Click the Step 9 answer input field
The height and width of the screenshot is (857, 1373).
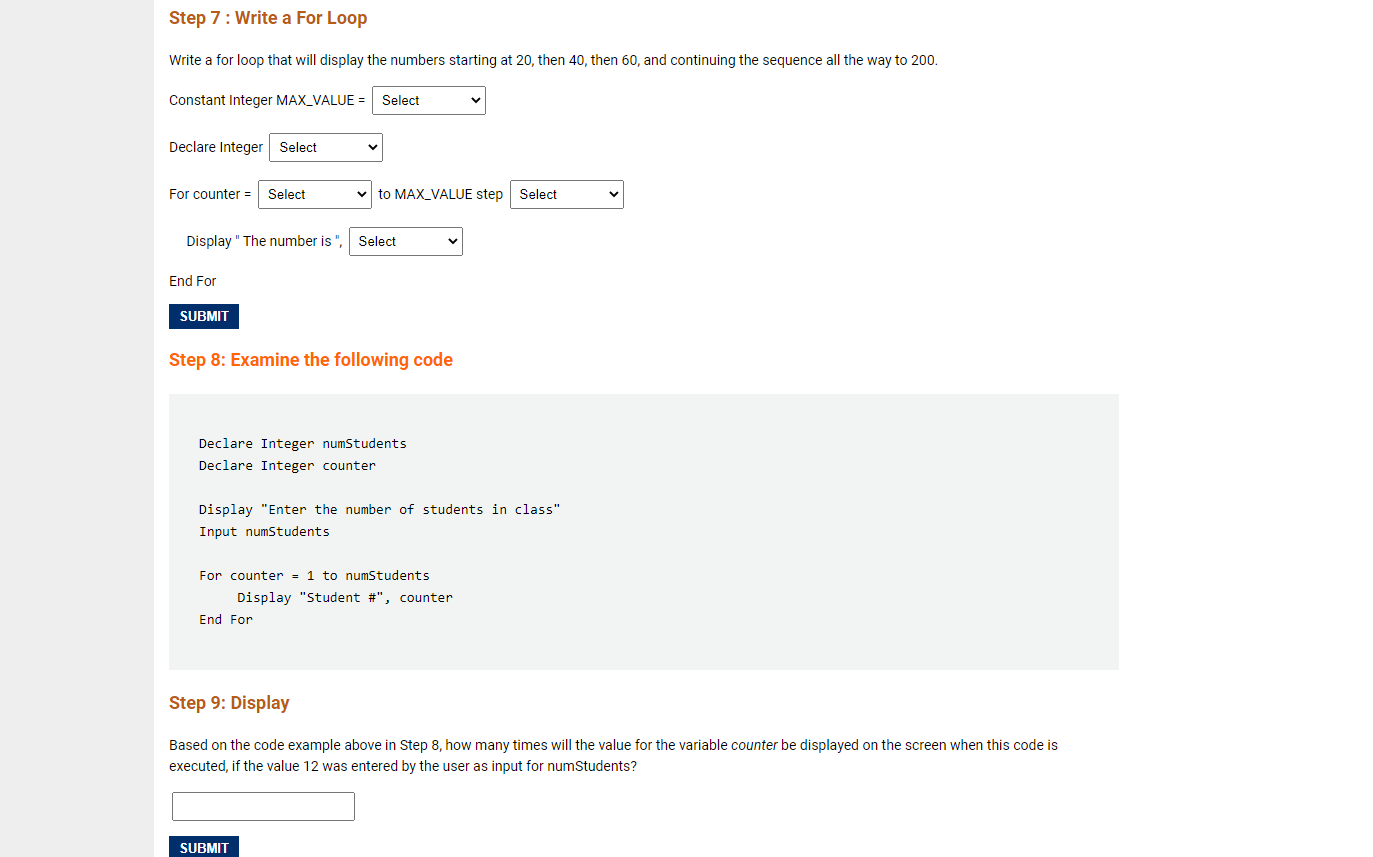pos(262,806)
